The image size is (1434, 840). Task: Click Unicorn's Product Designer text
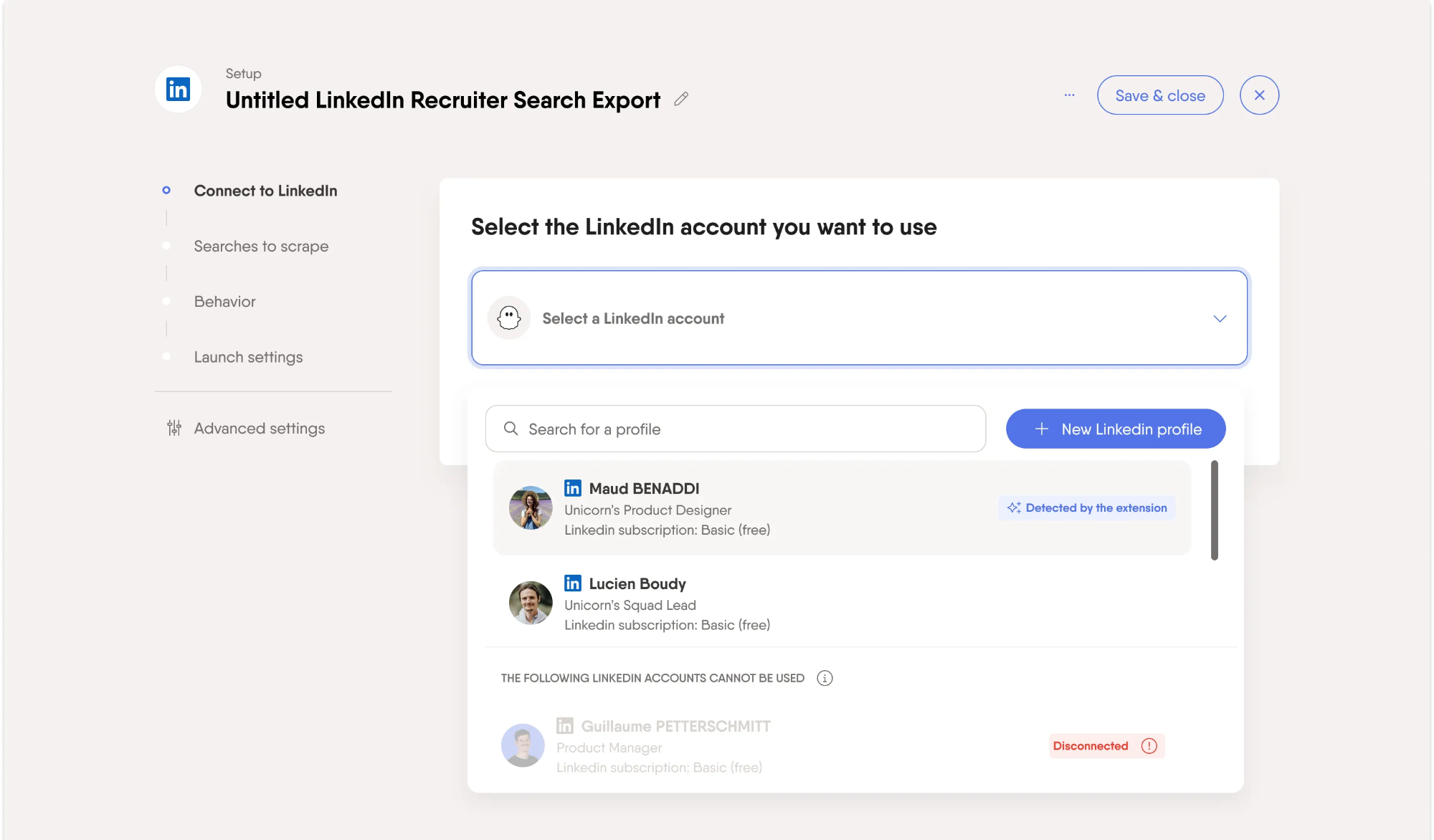pyautogui.click(x=647, y=510)
